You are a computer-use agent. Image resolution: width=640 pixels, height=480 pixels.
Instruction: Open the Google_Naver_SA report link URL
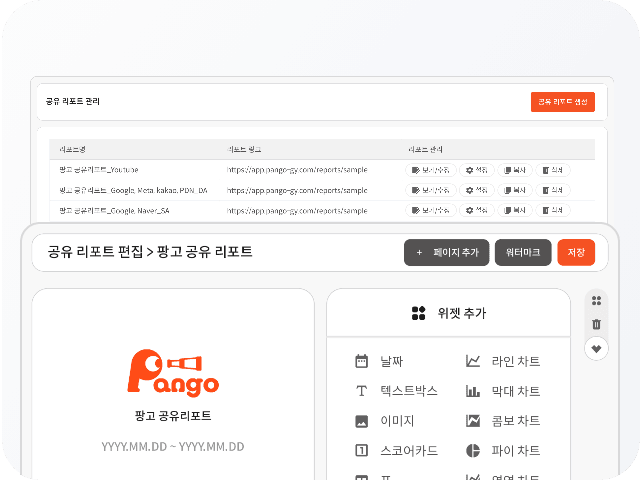(297, 211)
